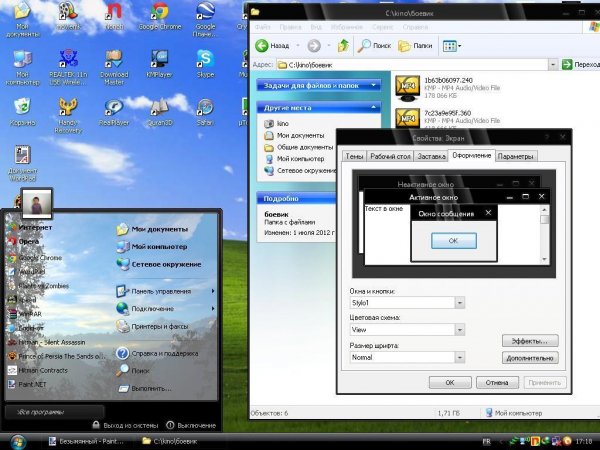Open Download Master desktop icon
Image resolution: width=600 pixels, height=450 pixels.
[x=114, y=67]
